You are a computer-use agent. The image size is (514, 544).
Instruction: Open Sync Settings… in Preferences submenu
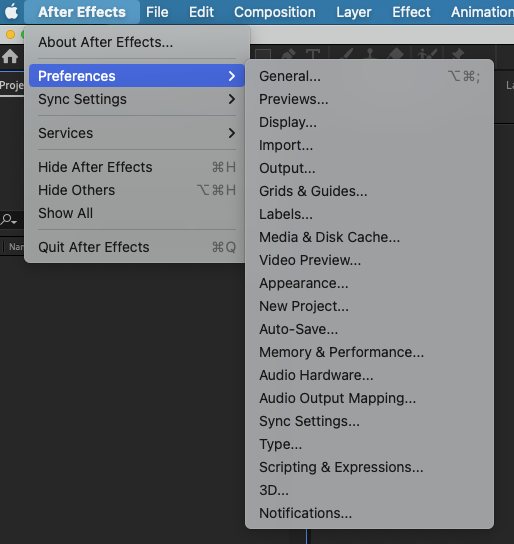(x=369, y=421)
